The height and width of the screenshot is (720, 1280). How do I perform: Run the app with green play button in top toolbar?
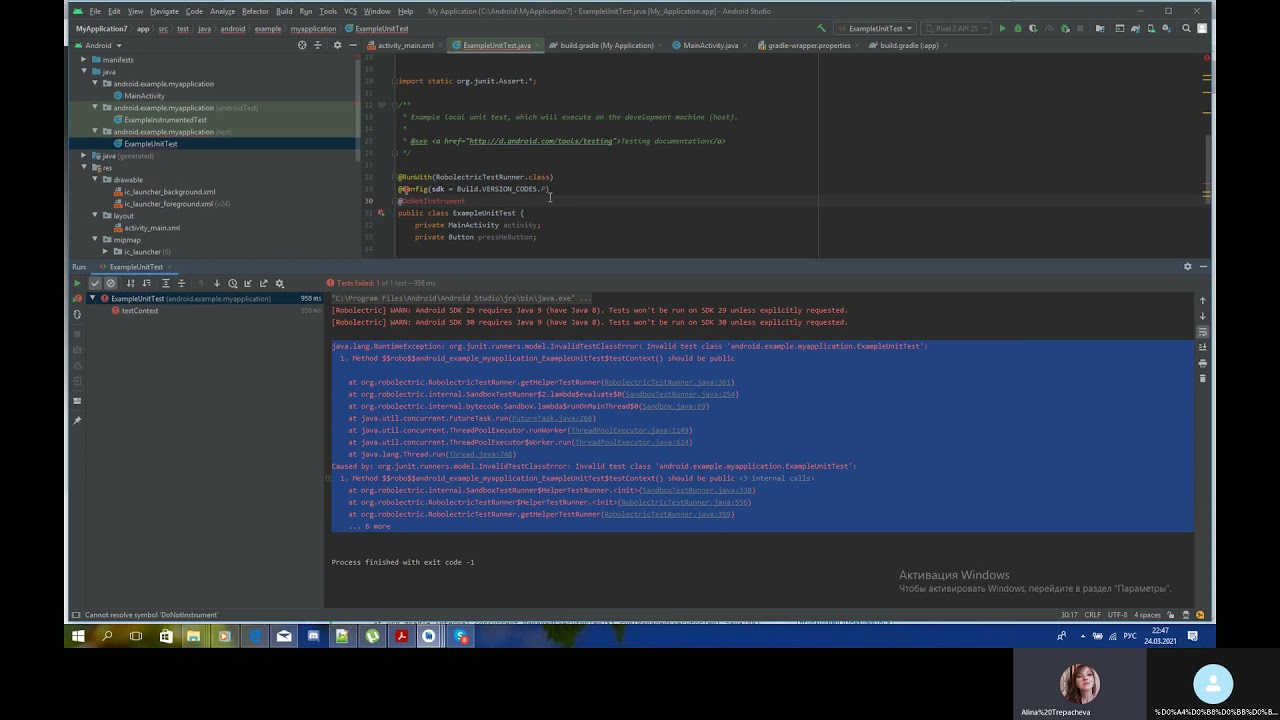1002,29
